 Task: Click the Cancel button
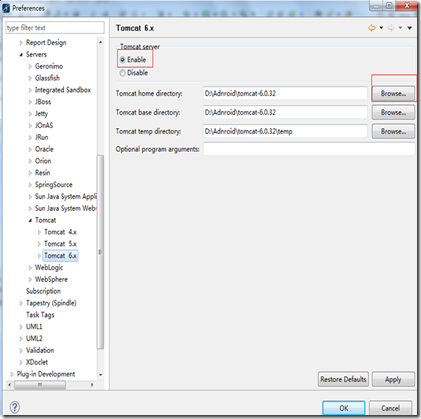click(x=390, y=408)
